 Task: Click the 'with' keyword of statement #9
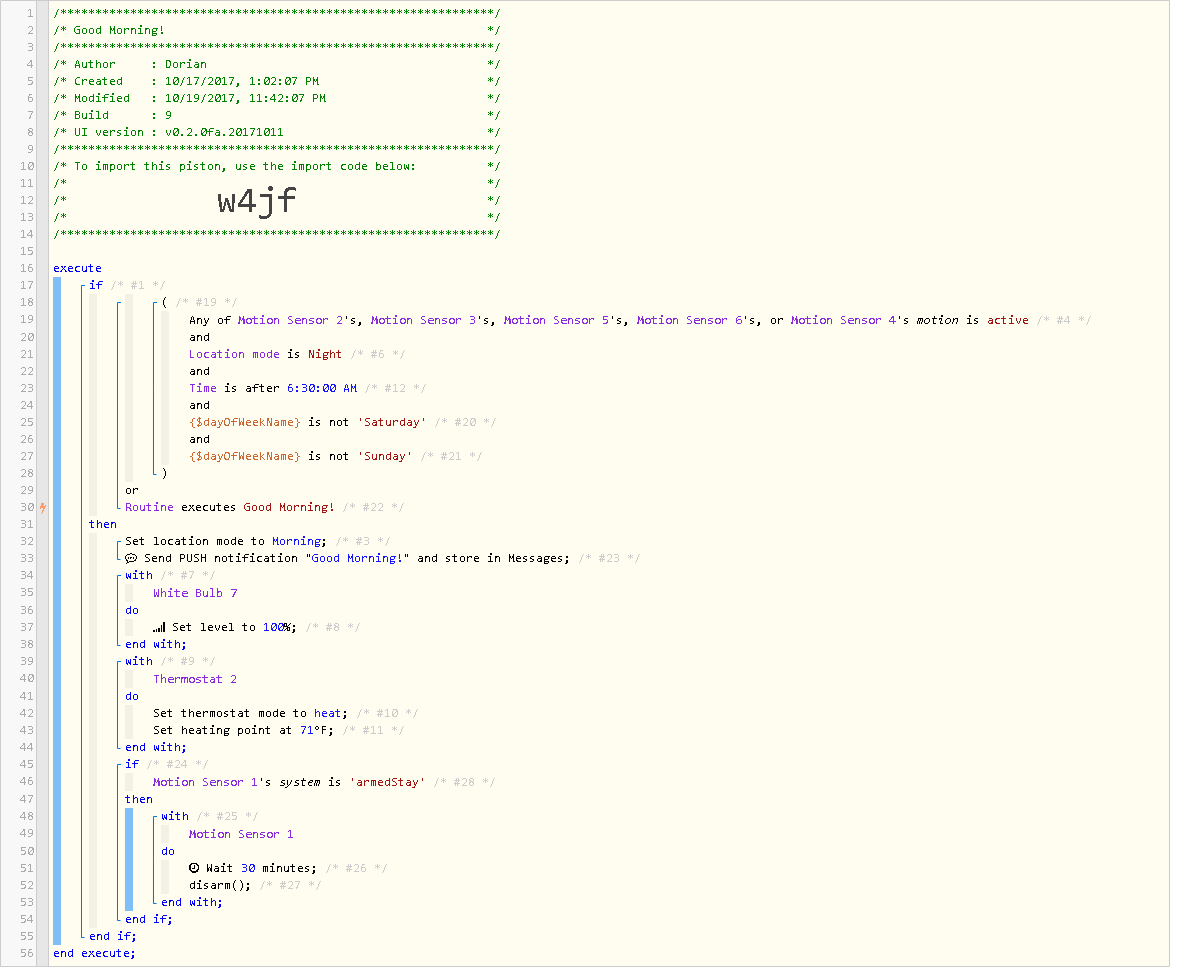139,663
